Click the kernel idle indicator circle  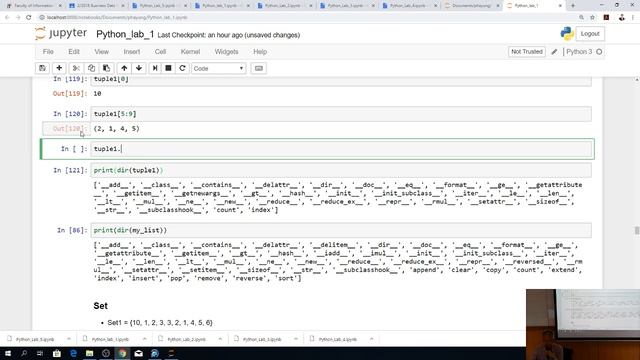pos(599,52)
